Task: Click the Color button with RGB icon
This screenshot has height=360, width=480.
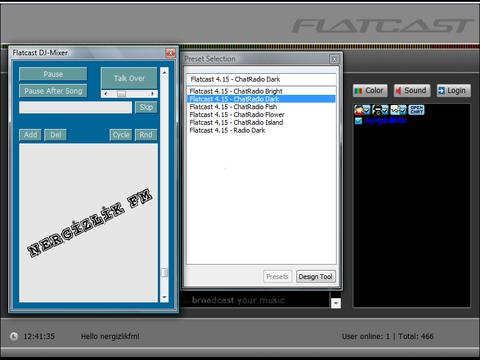Action: pyautogui.click(x=370, y=91)
